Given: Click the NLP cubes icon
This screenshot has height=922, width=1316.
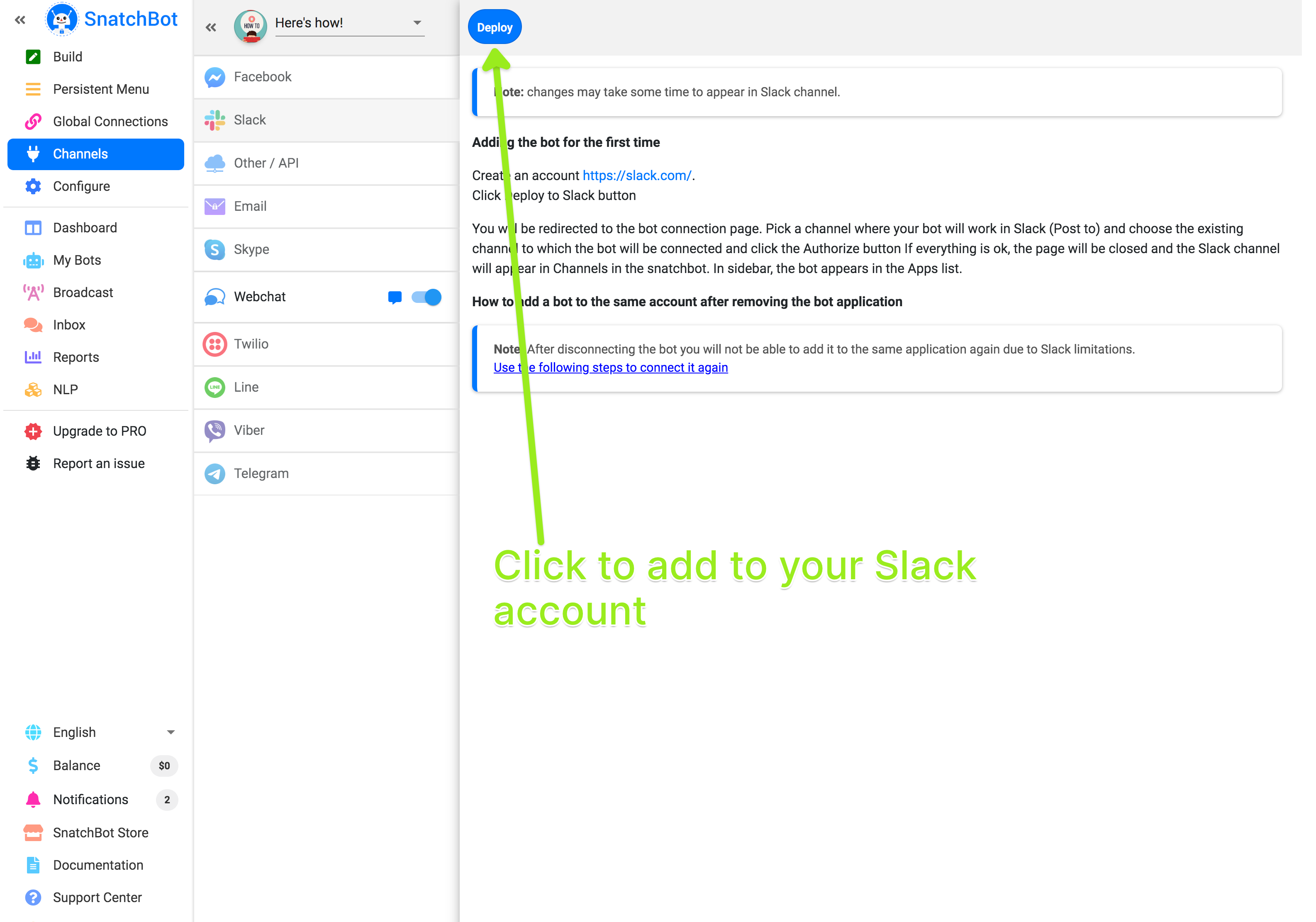Looking at the screenshot, I should point(33,390).
